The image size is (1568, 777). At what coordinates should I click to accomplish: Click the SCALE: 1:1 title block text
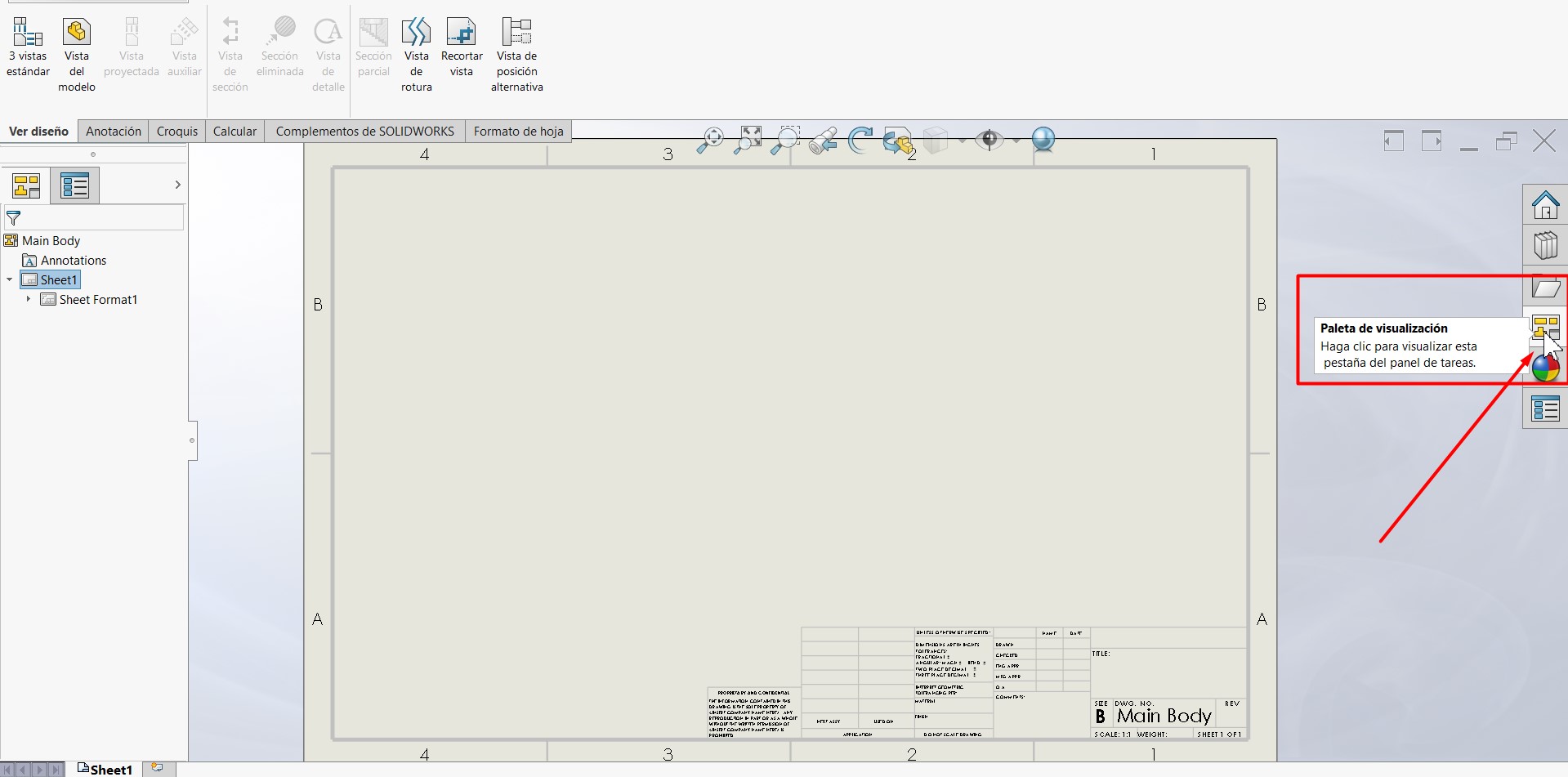pyautogui.click(x=1113, y=735)
